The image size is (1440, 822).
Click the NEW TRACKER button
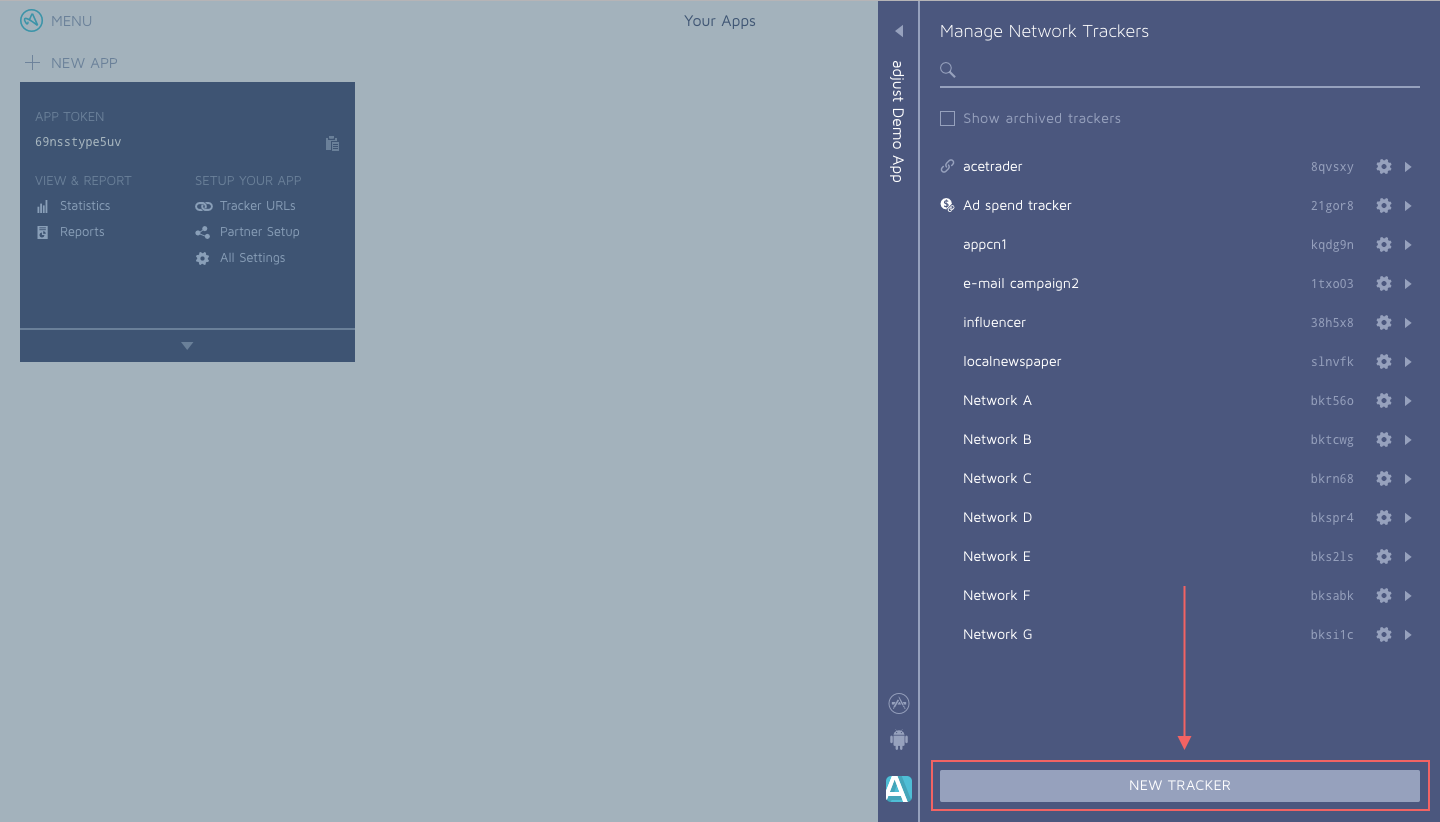click(1180, 786)
